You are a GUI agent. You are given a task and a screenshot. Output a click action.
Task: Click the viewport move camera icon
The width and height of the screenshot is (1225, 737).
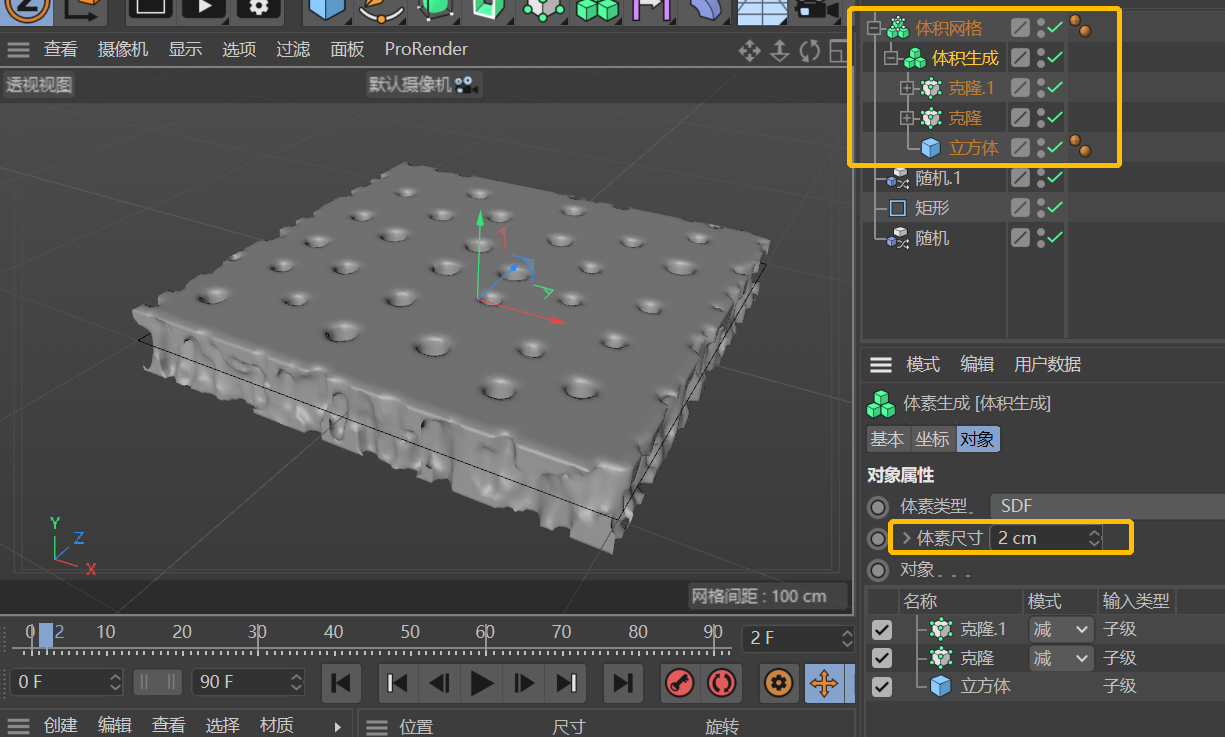[x=749, y=50]
